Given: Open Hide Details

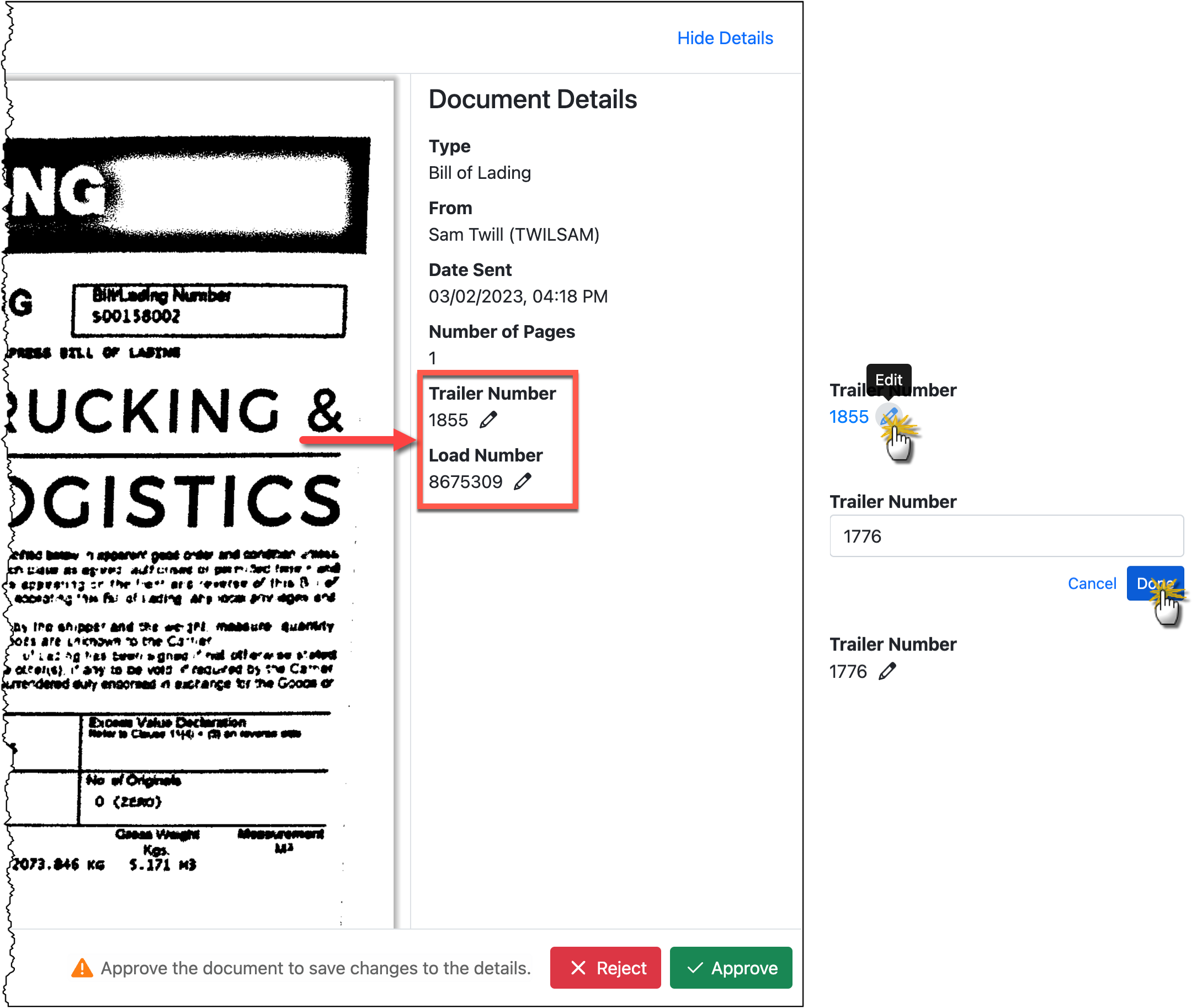Looking at the screenshot, I should [725, 38].
